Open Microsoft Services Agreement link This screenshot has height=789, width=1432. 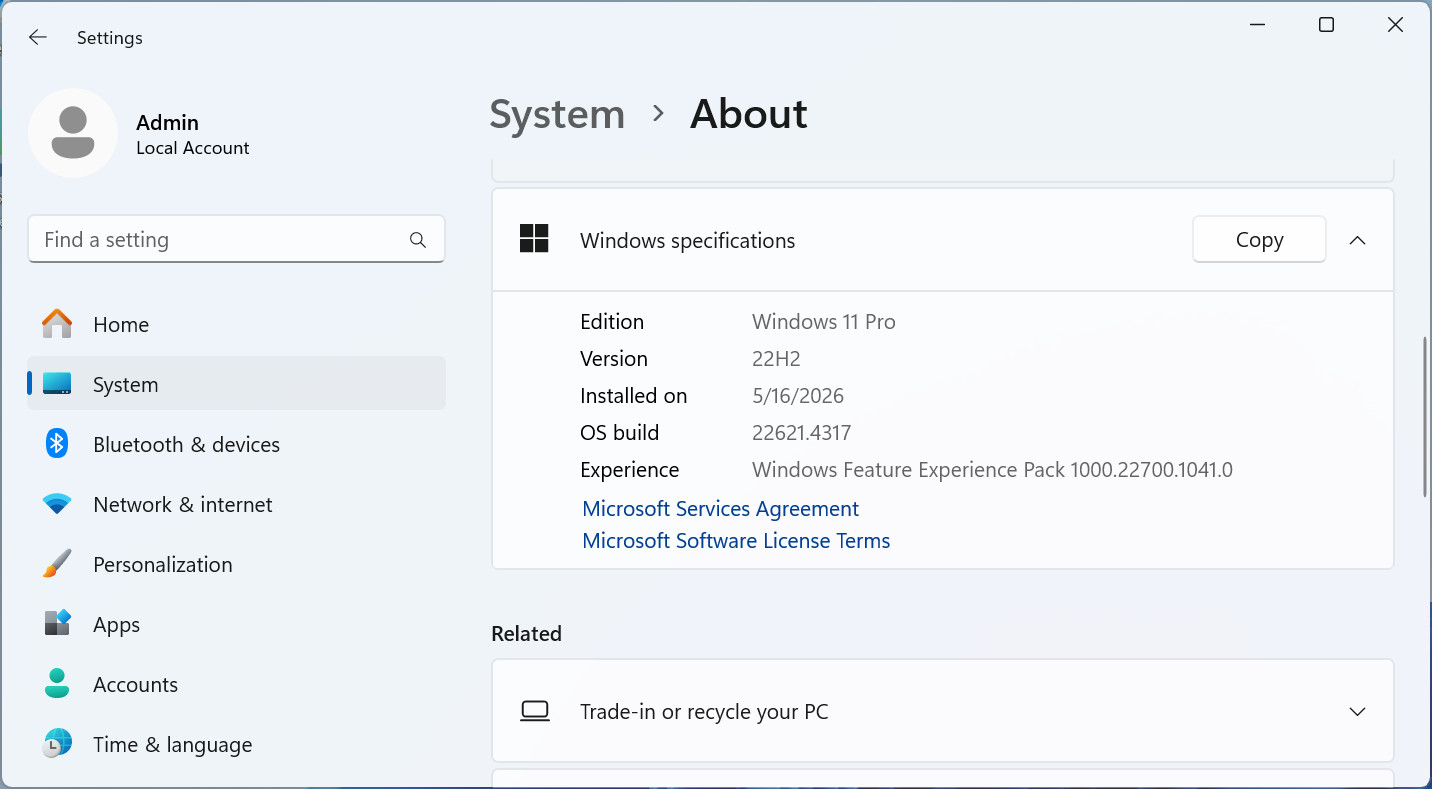(720, 509)
